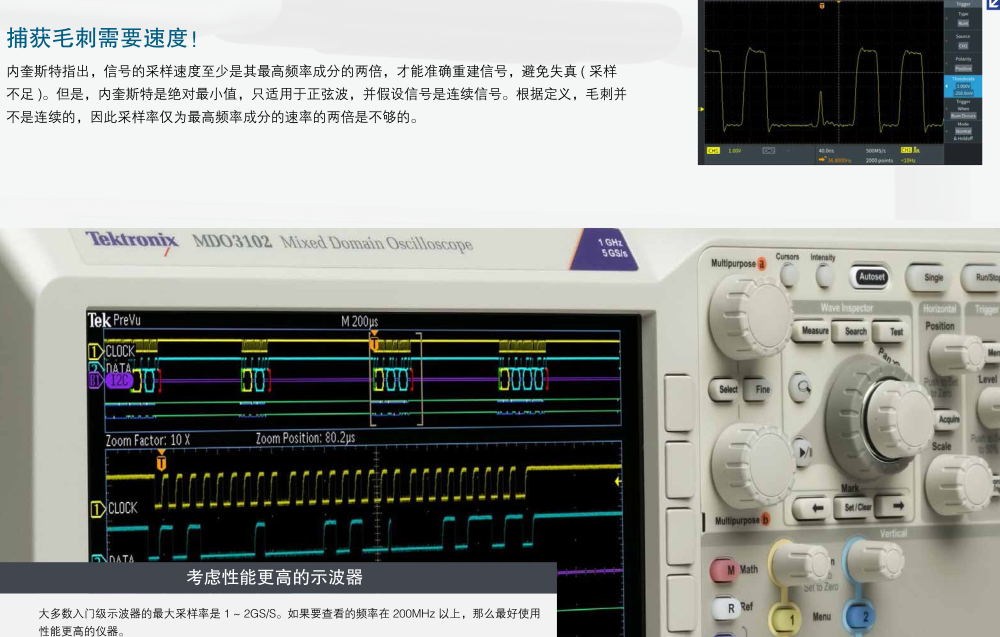Click the "M 200µs" timebase readout

(359, 321)
